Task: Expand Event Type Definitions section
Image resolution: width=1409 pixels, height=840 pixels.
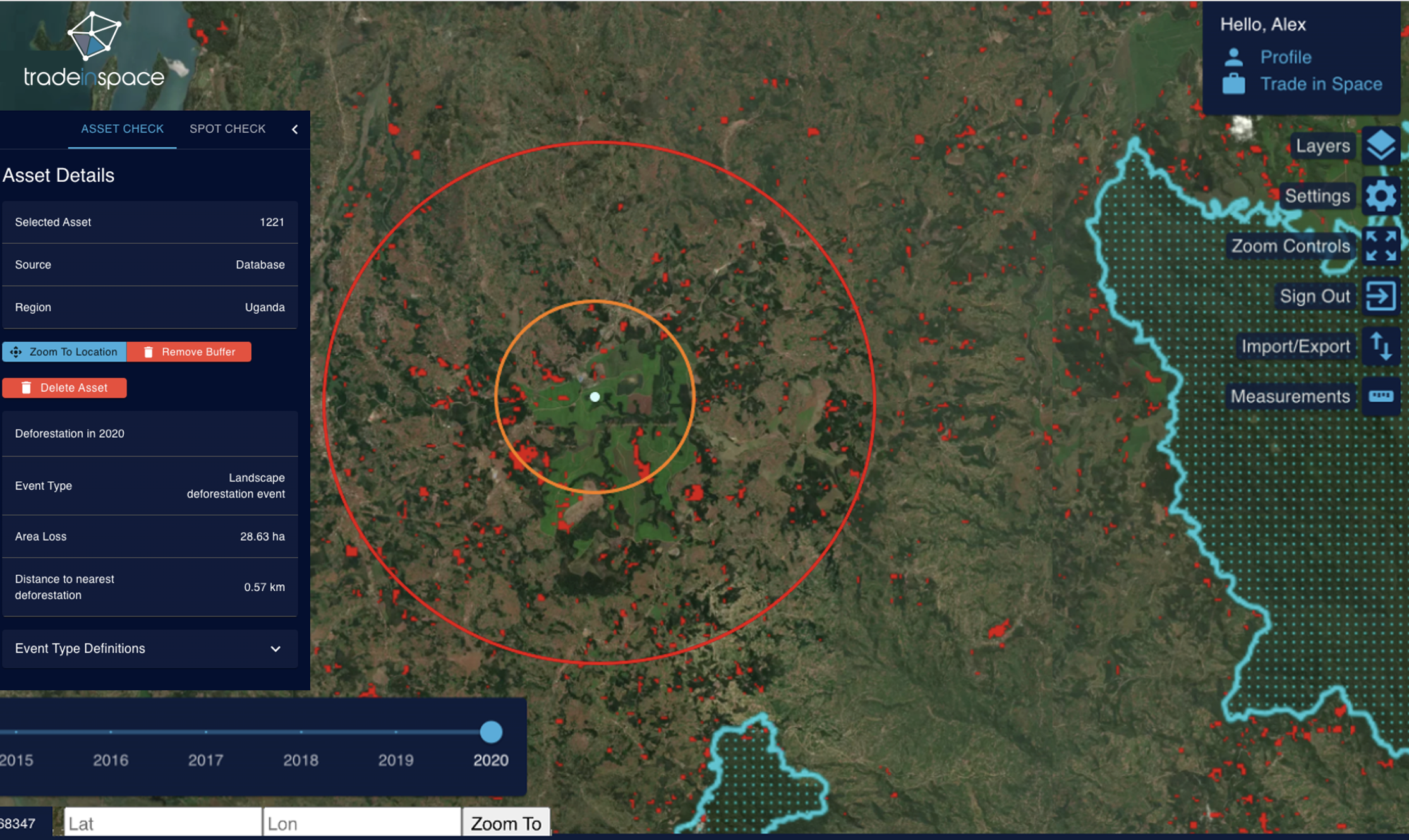Action: pyautogui.click(x=275, y=649)
